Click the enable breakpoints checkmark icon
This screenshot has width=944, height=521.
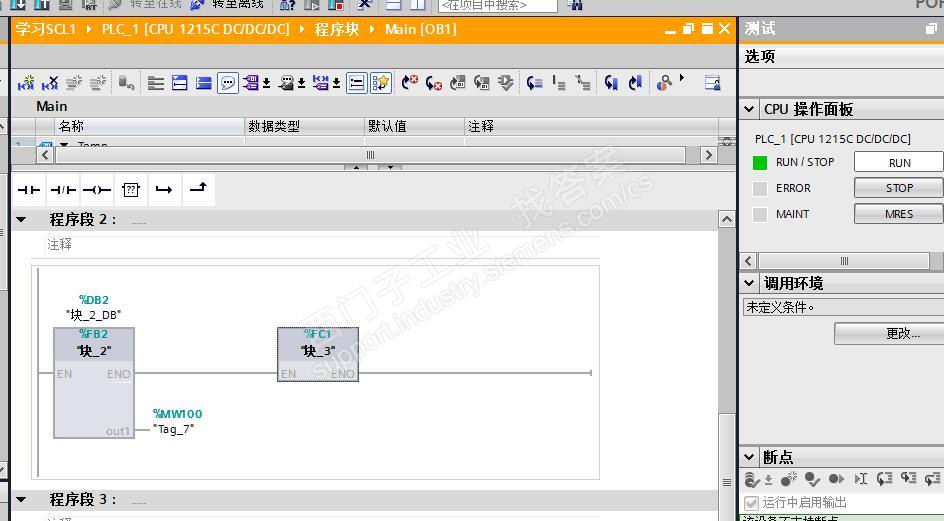[x=812, y=479]
